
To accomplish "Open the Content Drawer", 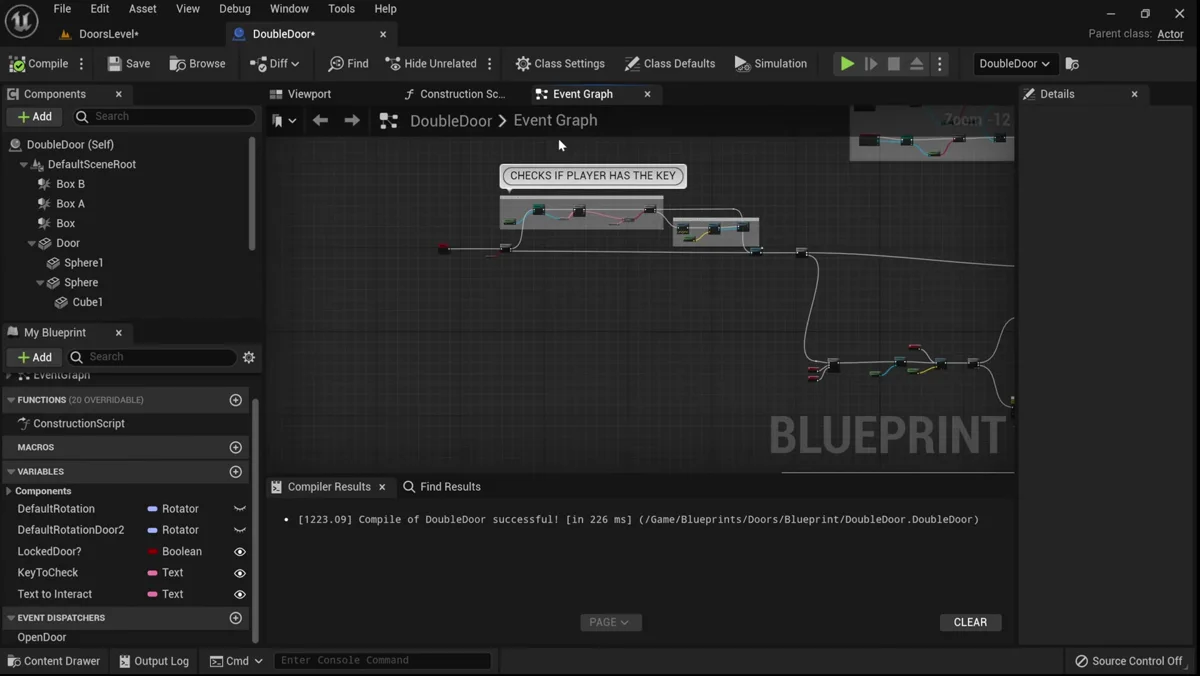I will (54, 661).
